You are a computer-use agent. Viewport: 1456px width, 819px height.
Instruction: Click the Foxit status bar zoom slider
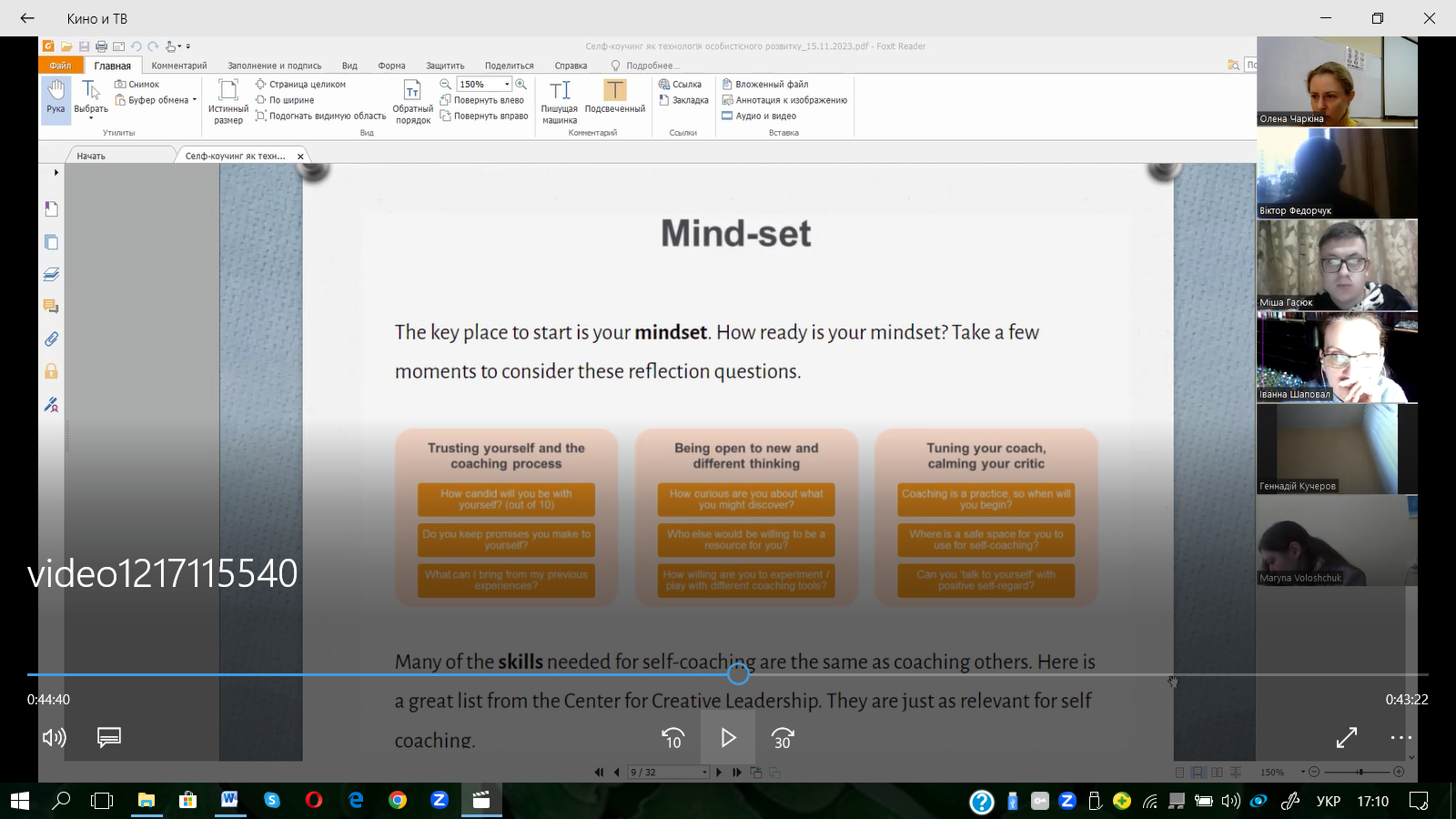tap(1360, 772)
